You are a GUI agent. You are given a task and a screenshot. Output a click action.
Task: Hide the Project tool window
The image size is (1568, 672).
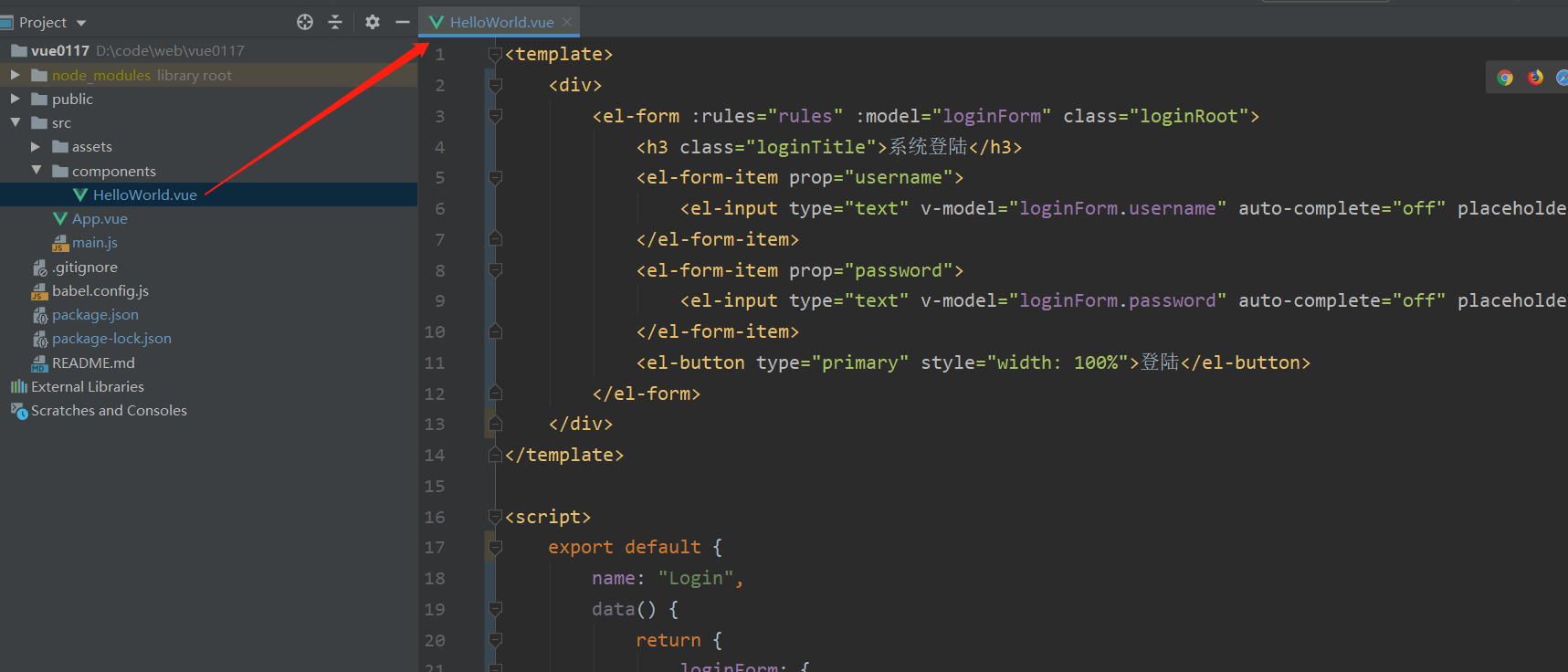[402, 22]
